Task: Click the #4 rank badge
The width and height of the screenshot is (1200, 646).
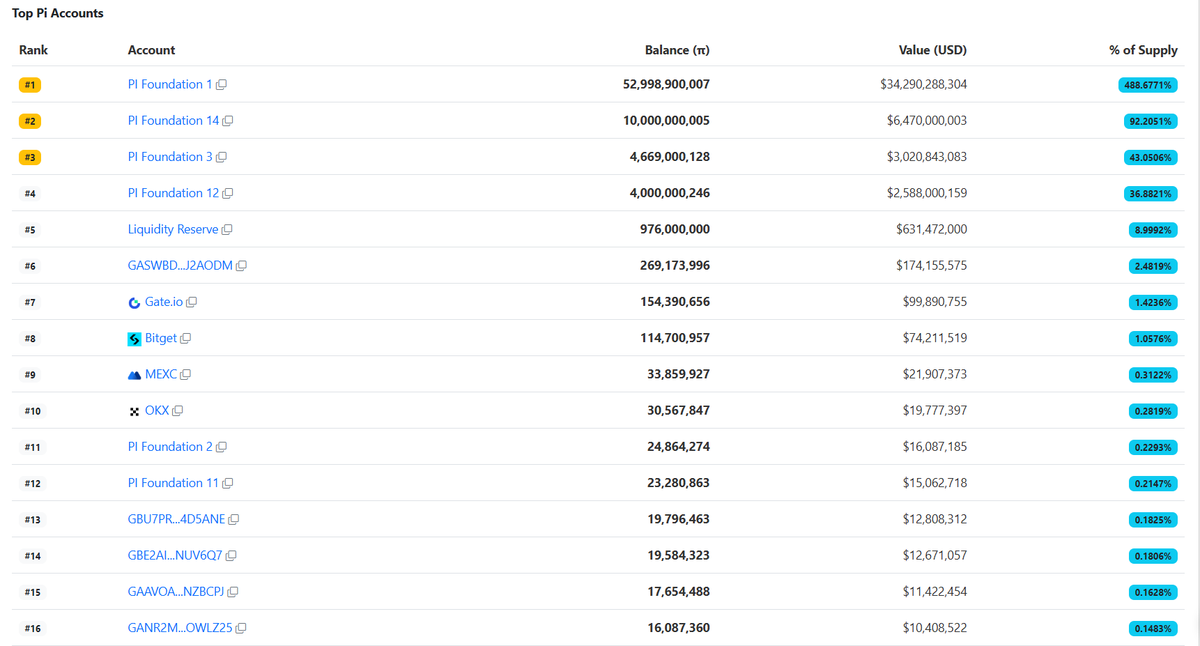Action: pos(30,194)
